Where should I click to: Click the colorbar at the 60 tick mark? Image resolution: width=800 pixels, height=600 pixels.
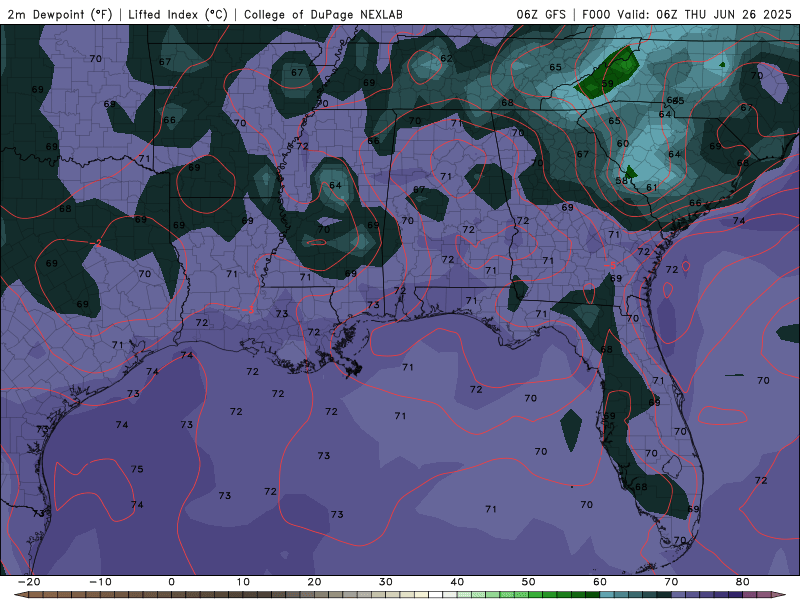(600, 594)
